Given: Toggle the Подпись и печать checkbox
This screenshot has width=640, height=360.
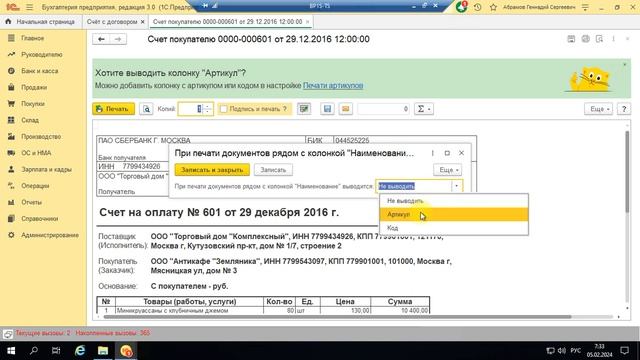Looking at the screenshot, I should 224,109.
